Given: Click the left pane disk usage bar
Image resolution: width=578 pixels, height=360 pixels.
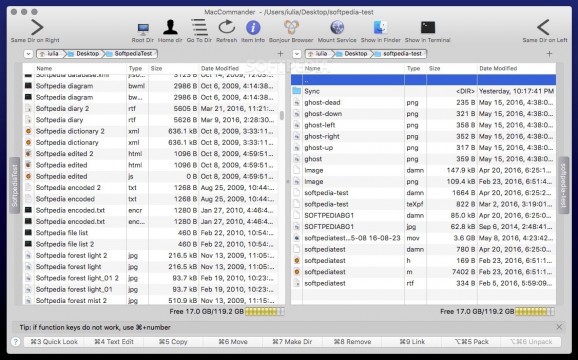Looking at the screenshot, I should click(265, 312).
